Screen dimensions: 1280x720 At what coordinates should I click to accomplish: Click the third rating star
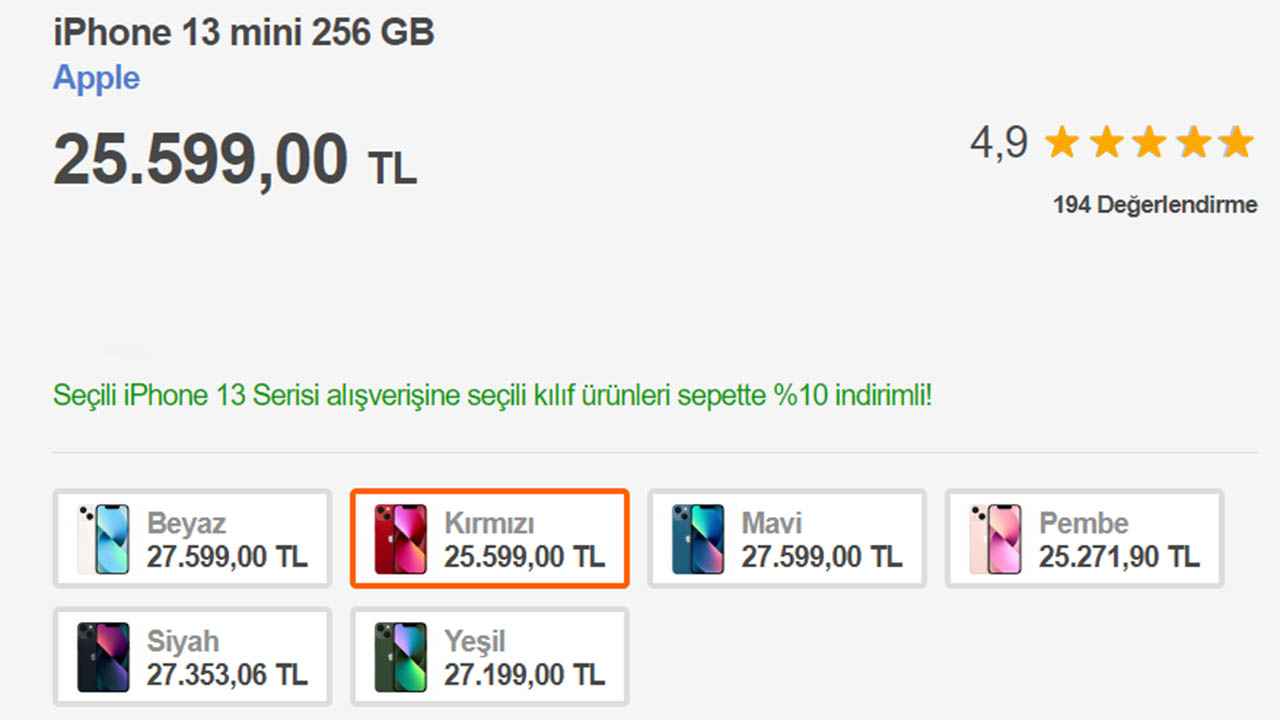[1149, 143]
